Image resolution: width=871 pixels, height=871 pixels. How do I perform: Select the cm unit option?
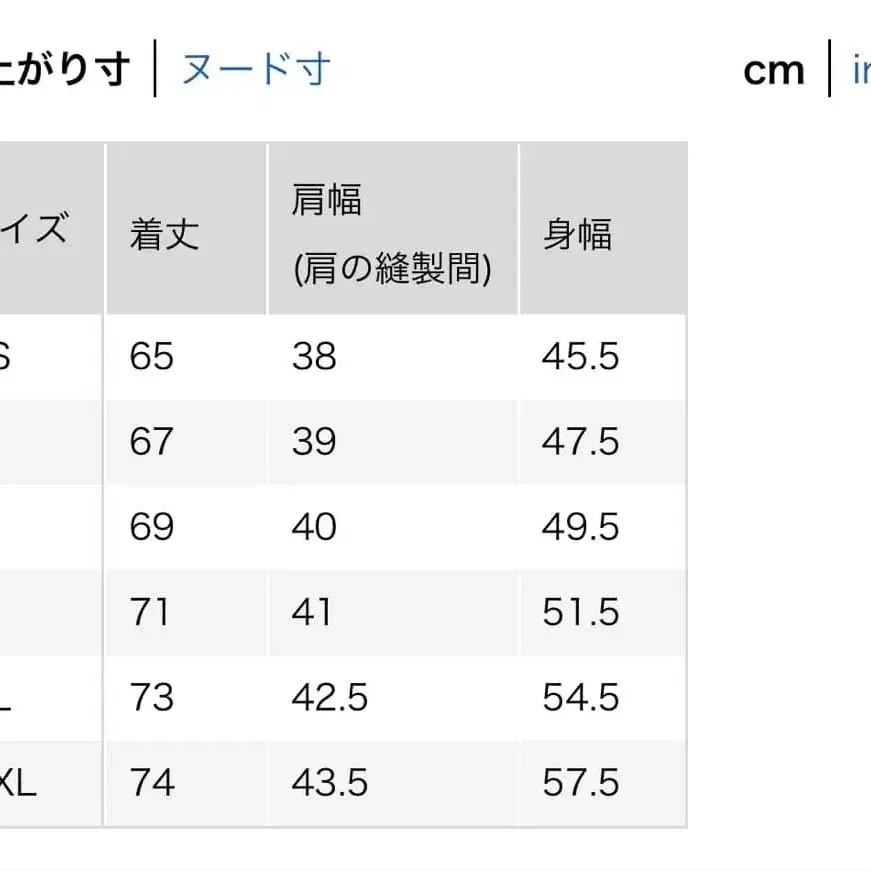(x=774, y=69)
